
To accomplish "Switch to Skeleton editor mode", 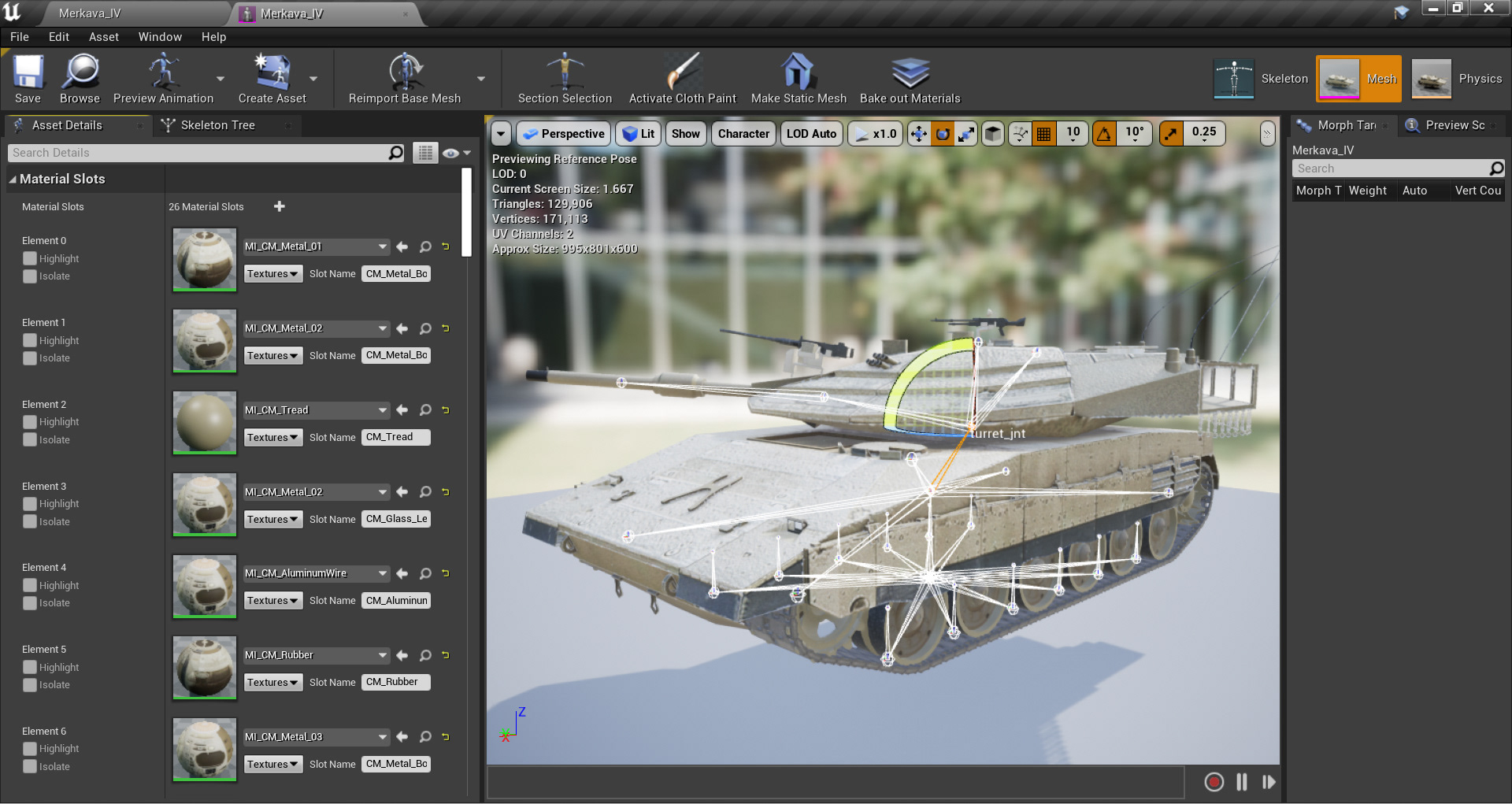I will click(1261, 79).
